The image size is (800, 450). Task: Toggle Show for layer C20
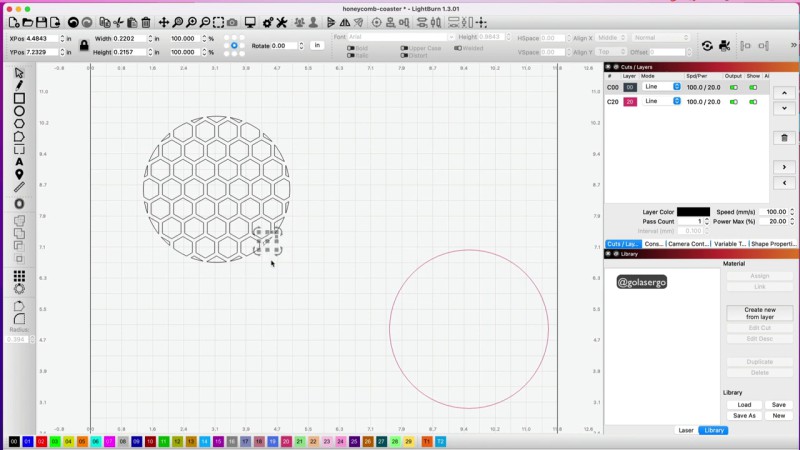(753, 102)
